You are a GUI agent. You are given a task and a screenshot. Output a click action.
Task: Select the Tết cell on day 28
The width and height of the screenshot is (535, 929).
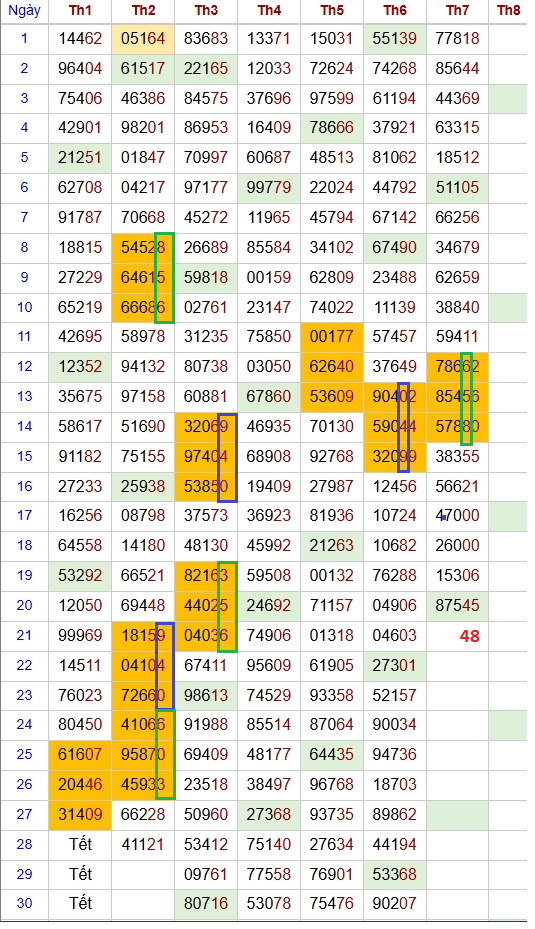point(80,844)
